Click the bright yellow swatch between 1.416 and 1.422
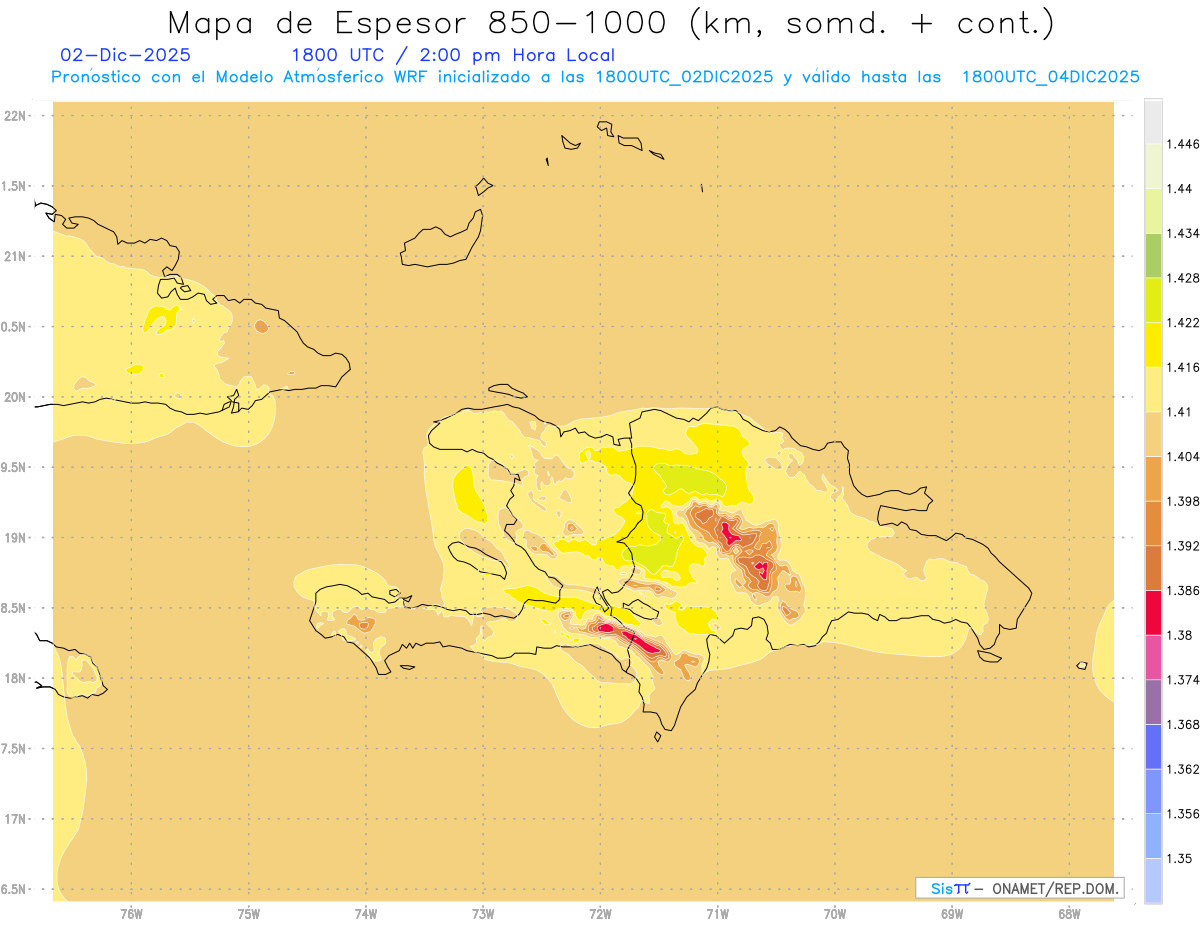 [1153, 345]
